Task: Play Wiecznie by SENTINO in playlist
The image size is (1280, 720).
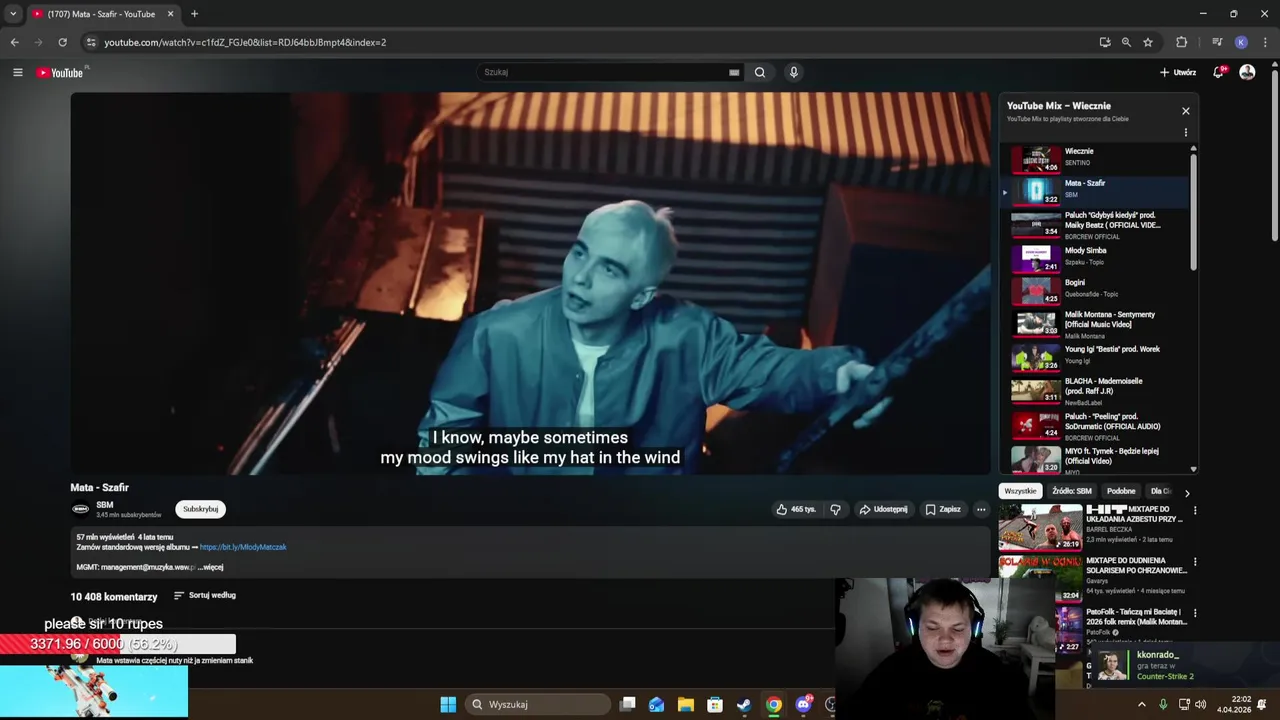Action: [x=1096, y=158]
